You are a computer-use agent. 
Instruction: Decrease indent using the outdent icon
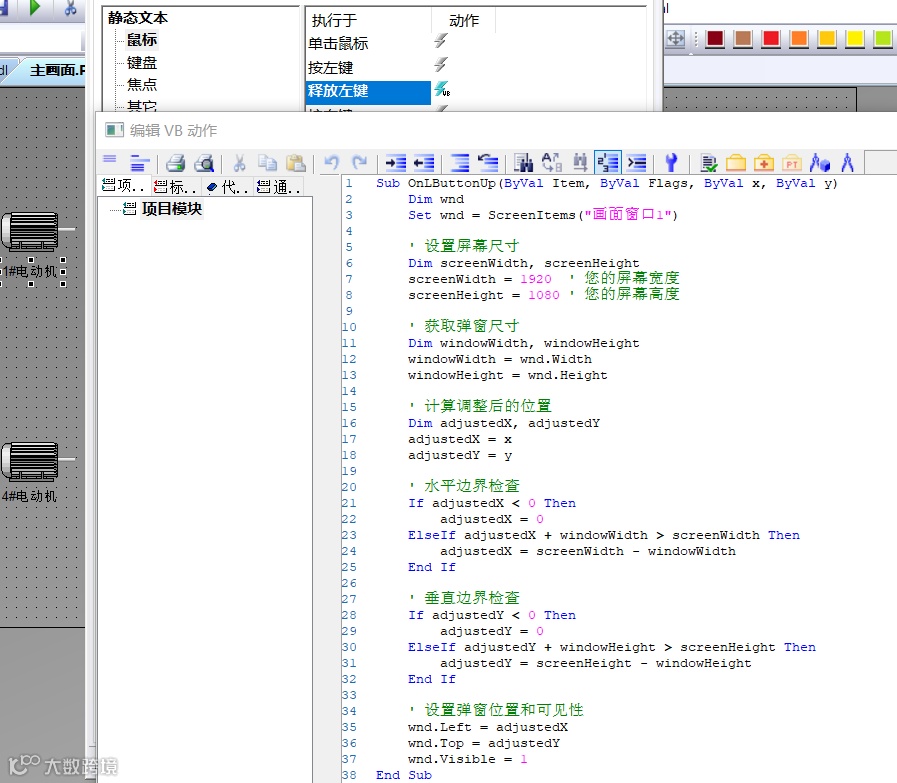click(424, 163)
